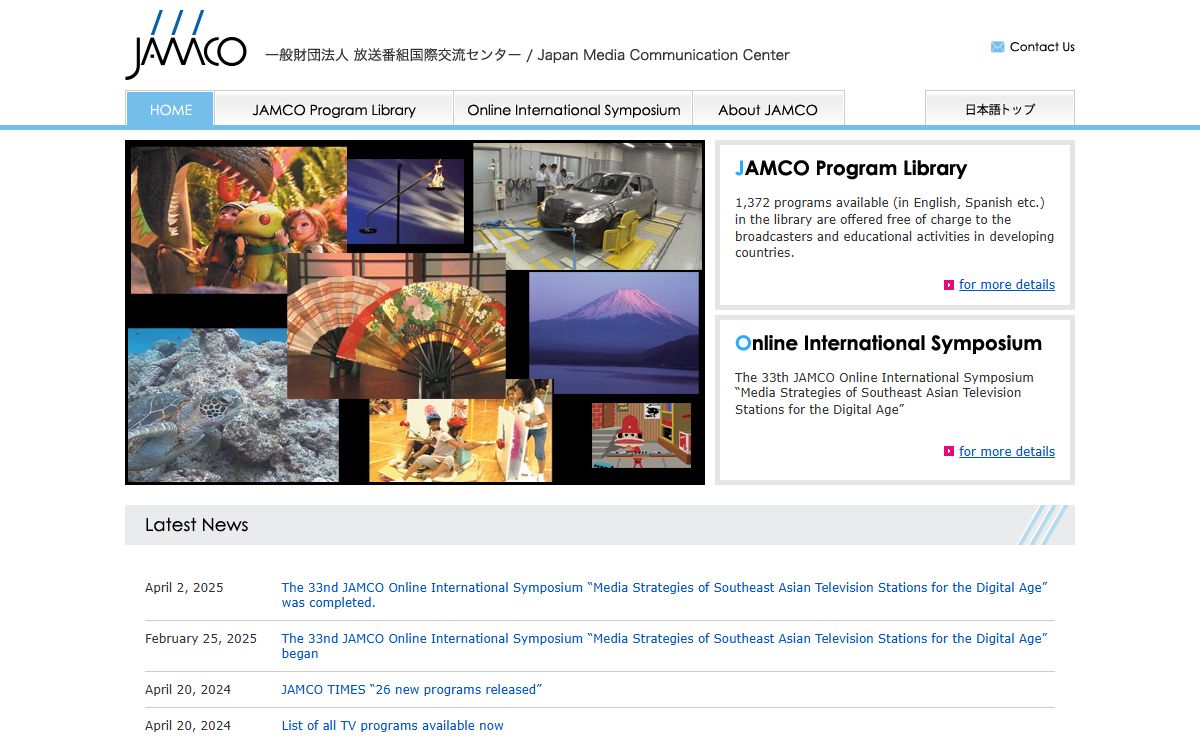Click the JAMCO logo

coord(186,45)
